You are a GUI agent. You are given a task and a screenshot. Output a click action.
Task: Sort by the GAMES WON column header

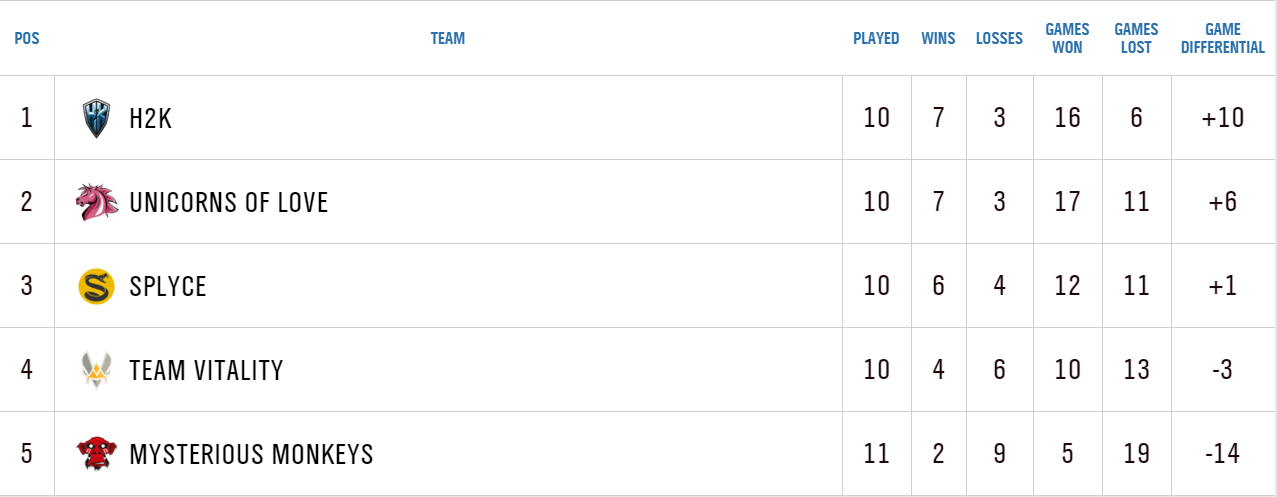pos(1067,39)
